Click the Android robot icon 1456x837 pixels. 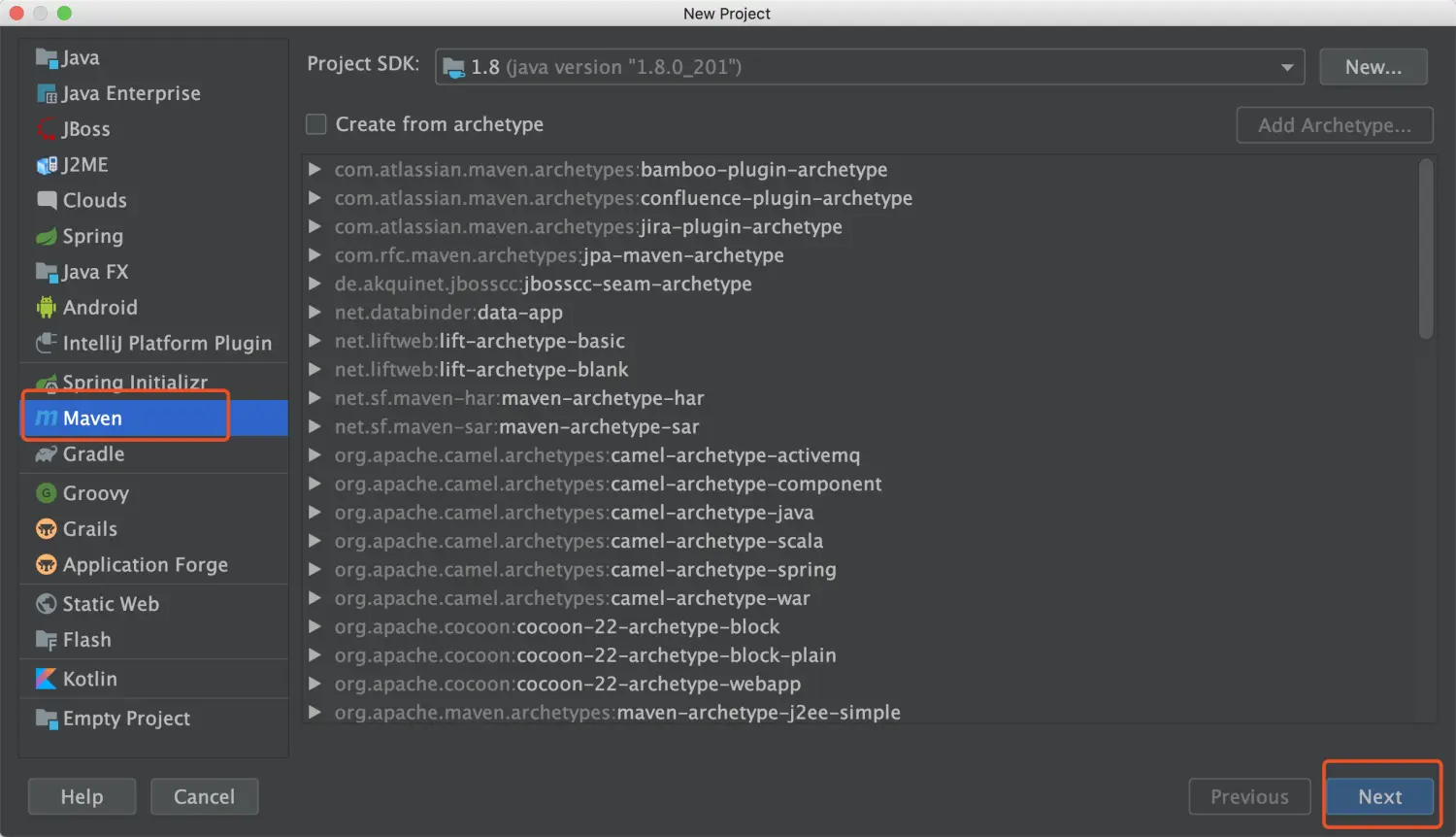click(47, 308)
